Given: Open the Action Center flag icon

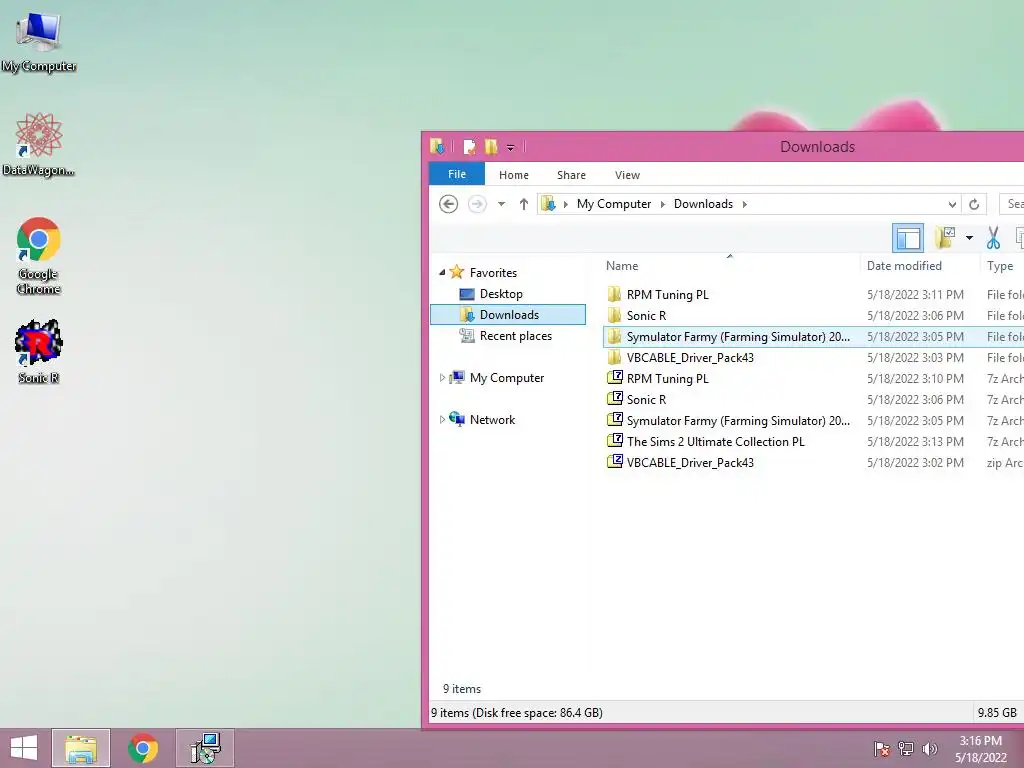Looking at the screenshot, I should tap(881, 748).
